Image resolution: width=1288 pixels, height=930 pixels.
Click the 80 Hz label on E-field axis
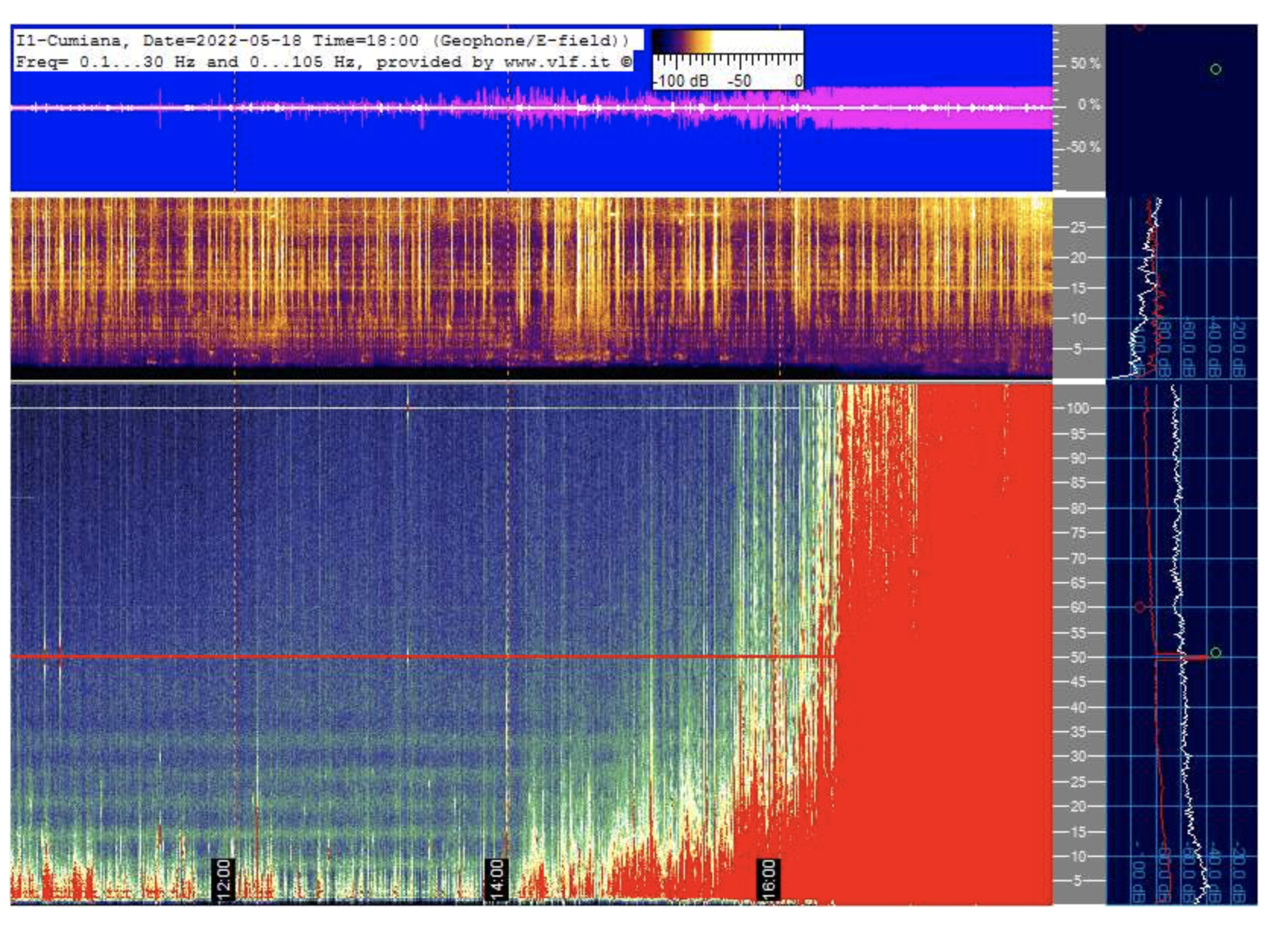[x=1078, y=508]
